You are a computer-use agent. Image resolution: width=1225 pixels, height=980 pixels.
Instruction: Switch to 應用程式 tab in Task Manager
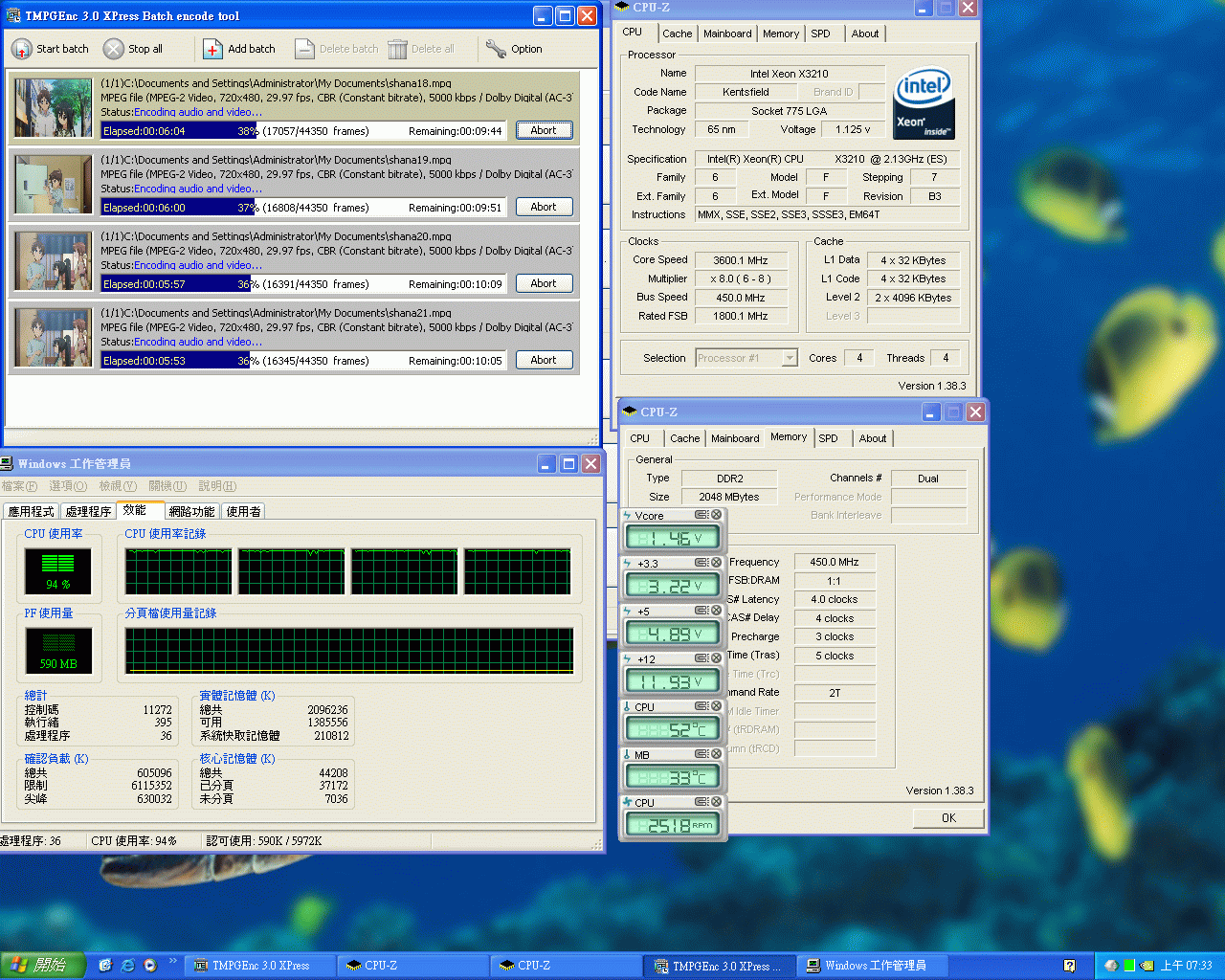pyautogui.click(x=32, y=512)
